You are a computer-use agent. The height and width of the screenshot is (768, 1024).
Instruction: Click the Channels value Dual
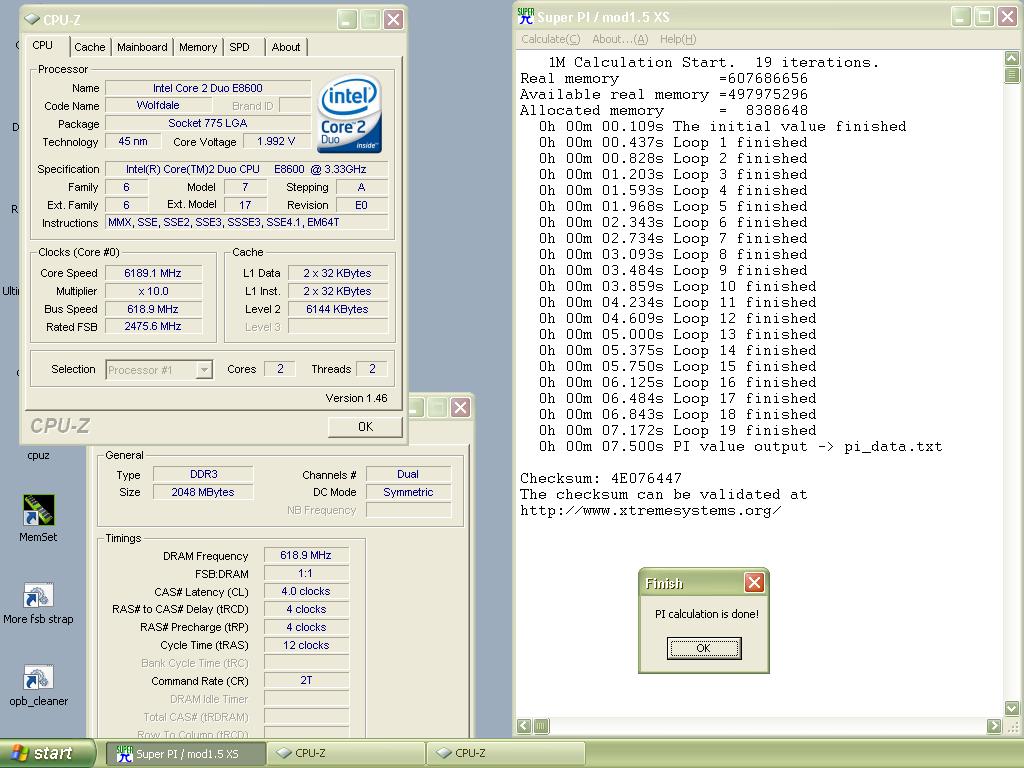click(408, 474)
